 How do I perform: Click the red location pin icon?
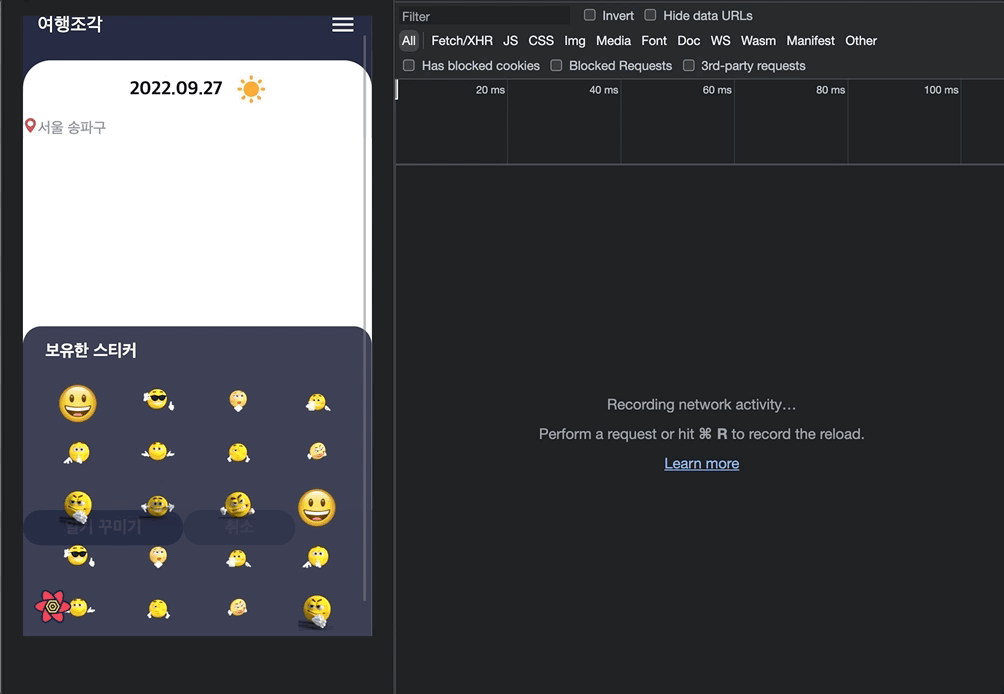click(30, 125)
